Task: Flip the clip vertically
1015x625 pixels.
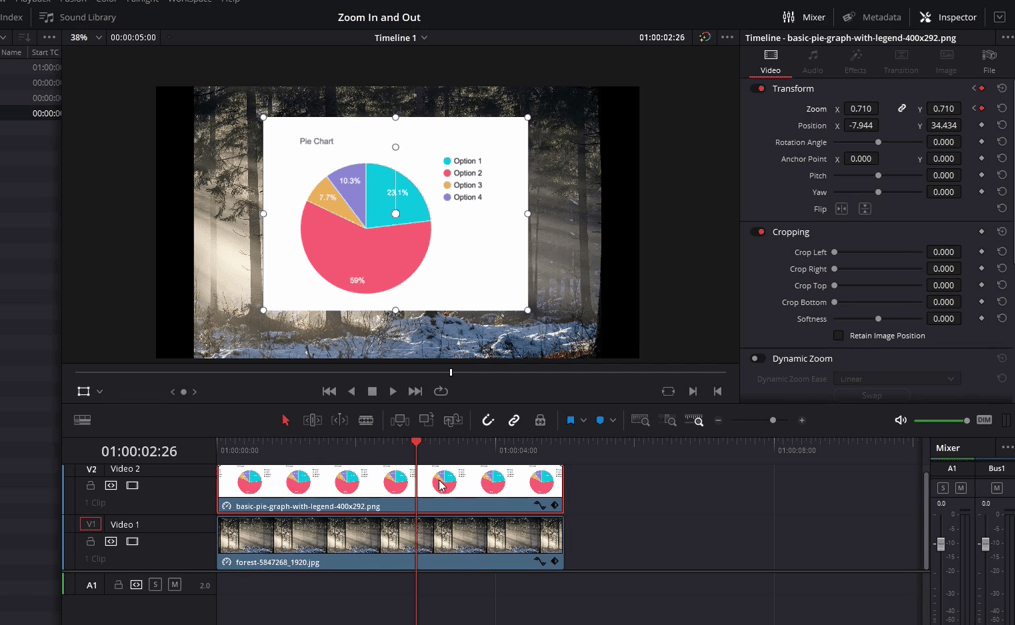Action: tap(865, 209)
